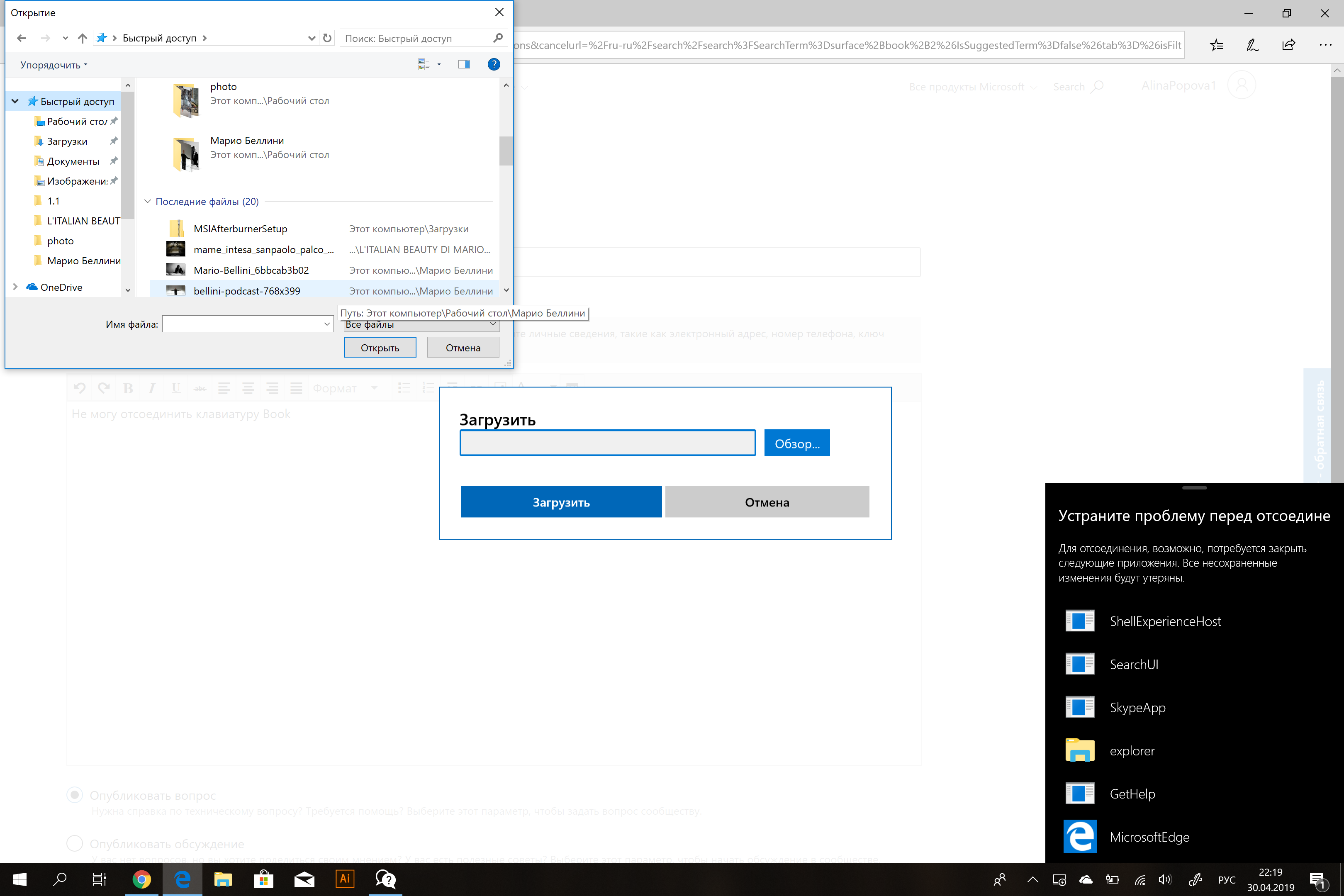1344x896 pixels.
Task: Select file 'Mario-Bellini_6bbcab3b02'
Action: click(251, 270)
